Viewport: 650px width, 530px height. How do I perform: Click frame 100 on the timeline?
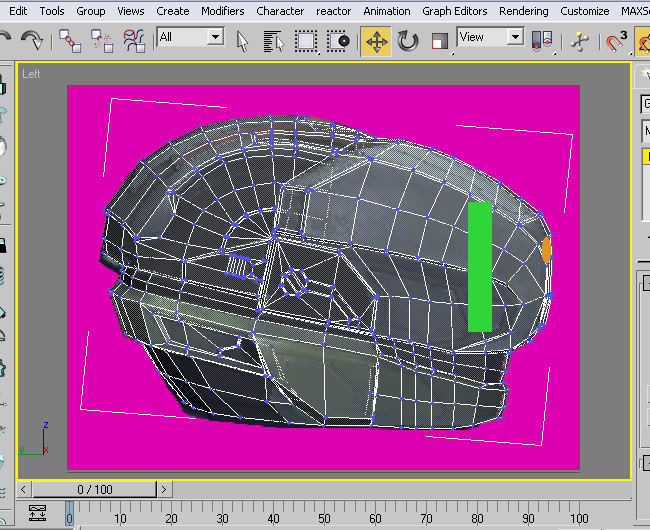tap(579, 518)
